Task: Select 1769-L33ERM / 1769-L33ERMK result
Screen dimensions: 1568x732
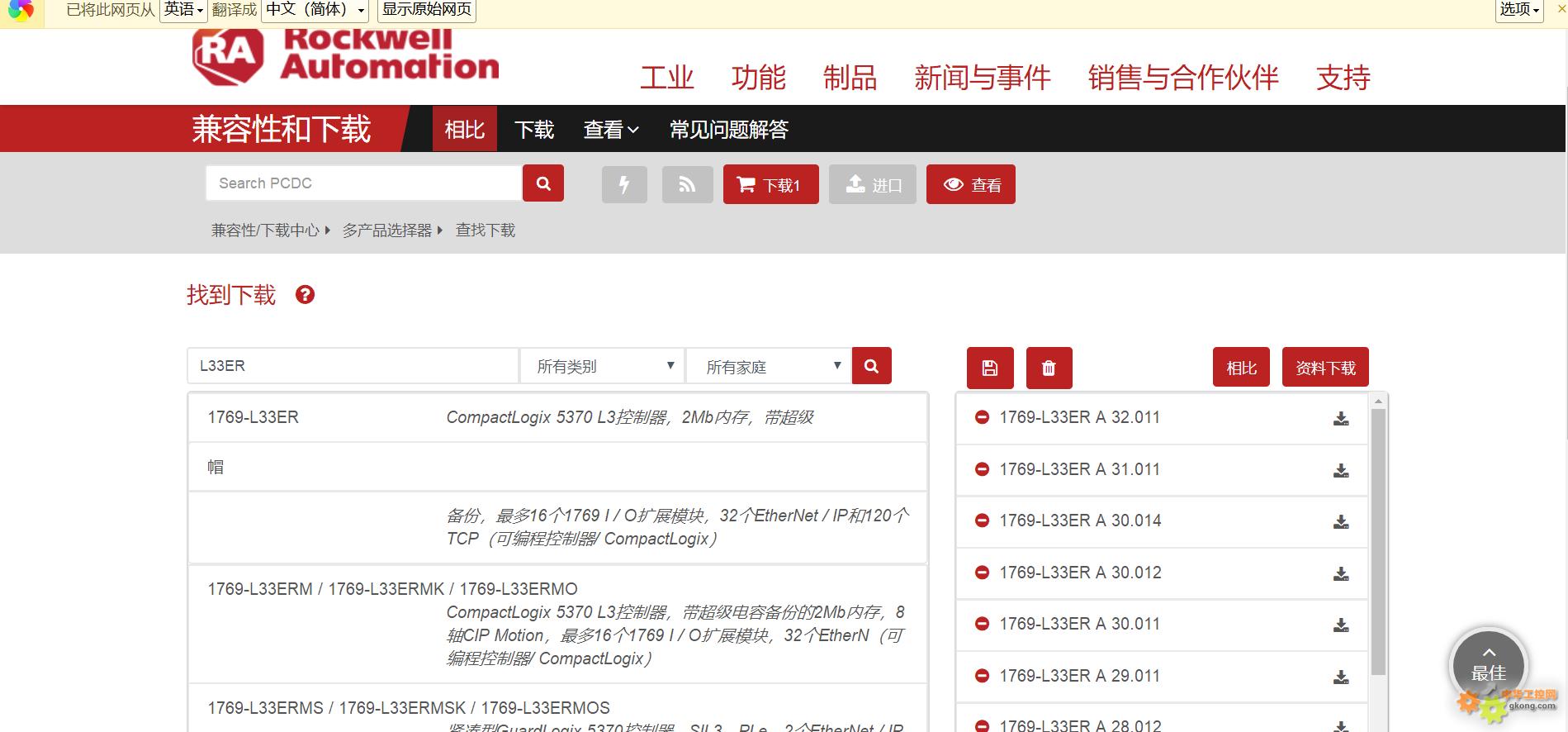Action: 557,624
